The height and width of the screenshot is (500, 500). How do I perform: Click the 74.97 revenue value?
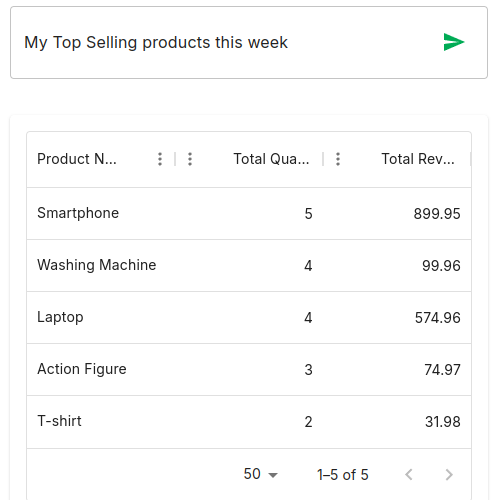442,370
